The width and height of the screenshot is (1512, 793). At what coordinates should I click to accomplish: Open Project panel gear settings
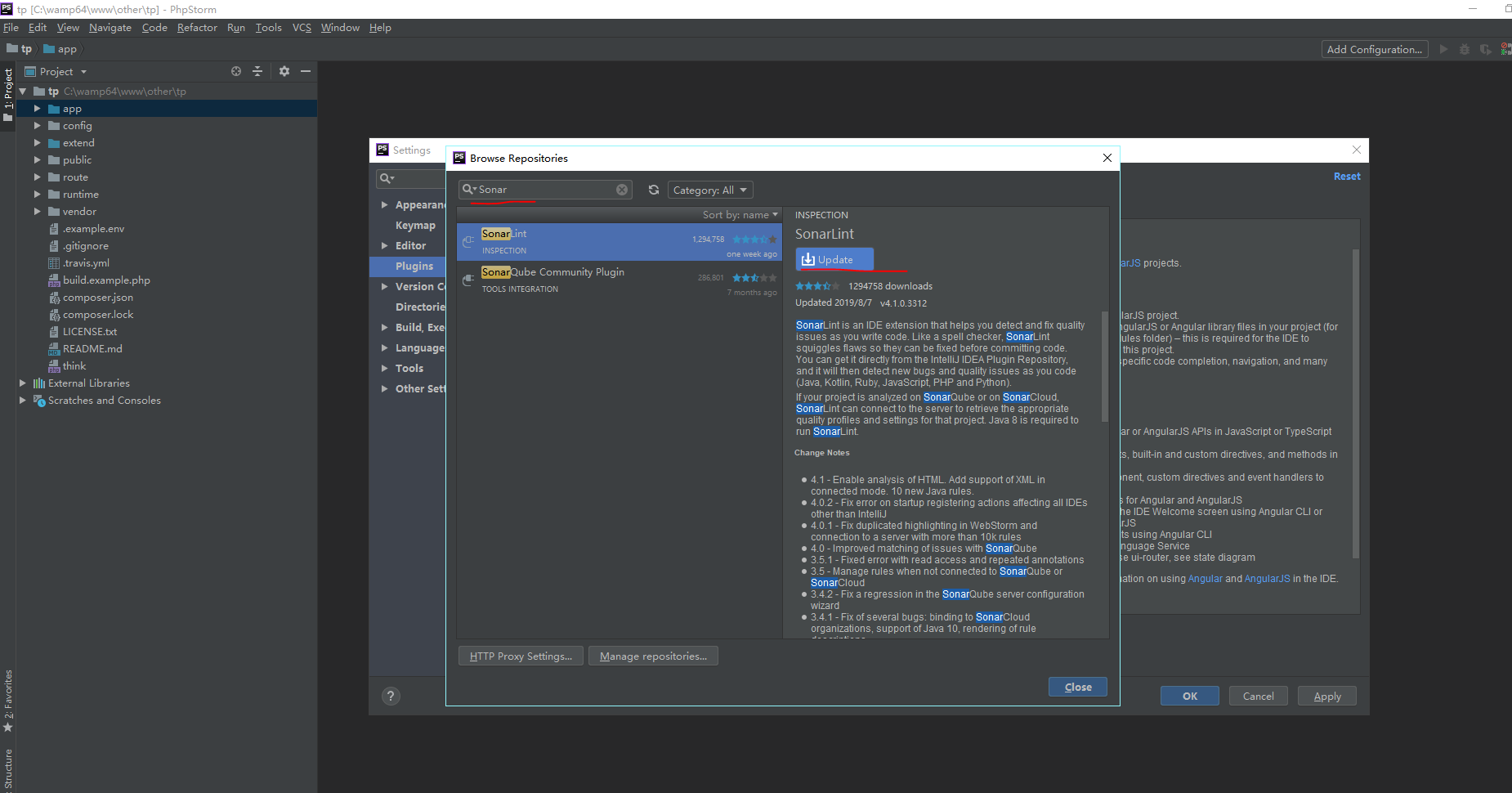pyautogui.click(x=284, y=71)
